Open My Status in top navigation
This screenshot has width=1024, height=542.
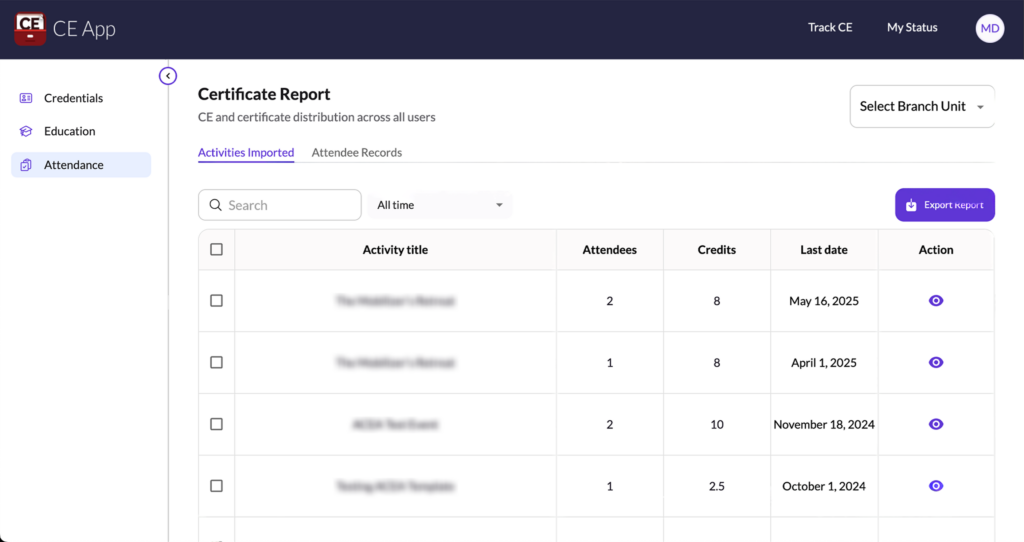(x=912, y=27)
